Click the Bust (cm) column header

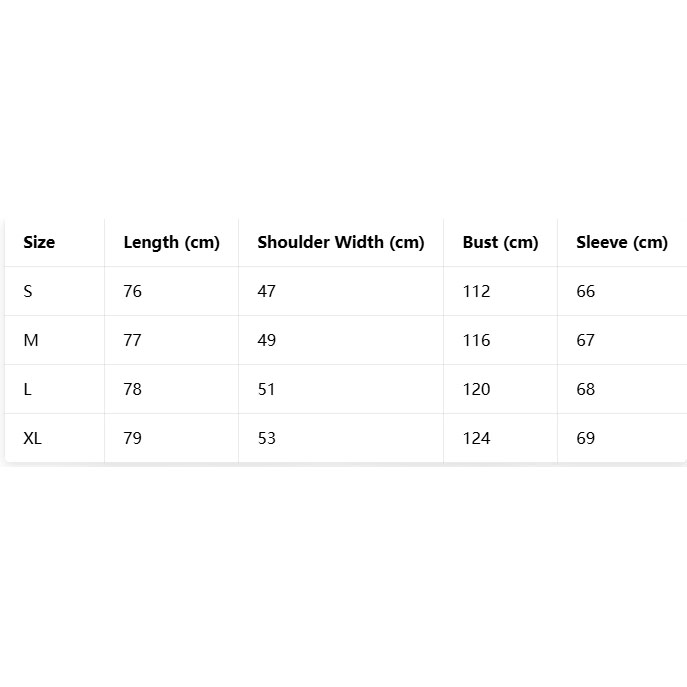click(x=500, y=242)
